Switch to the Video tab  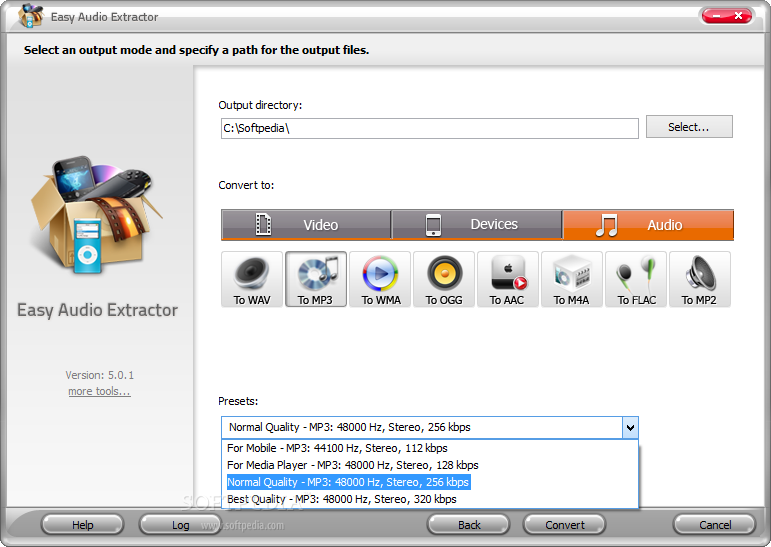click(x=306, y=225)
